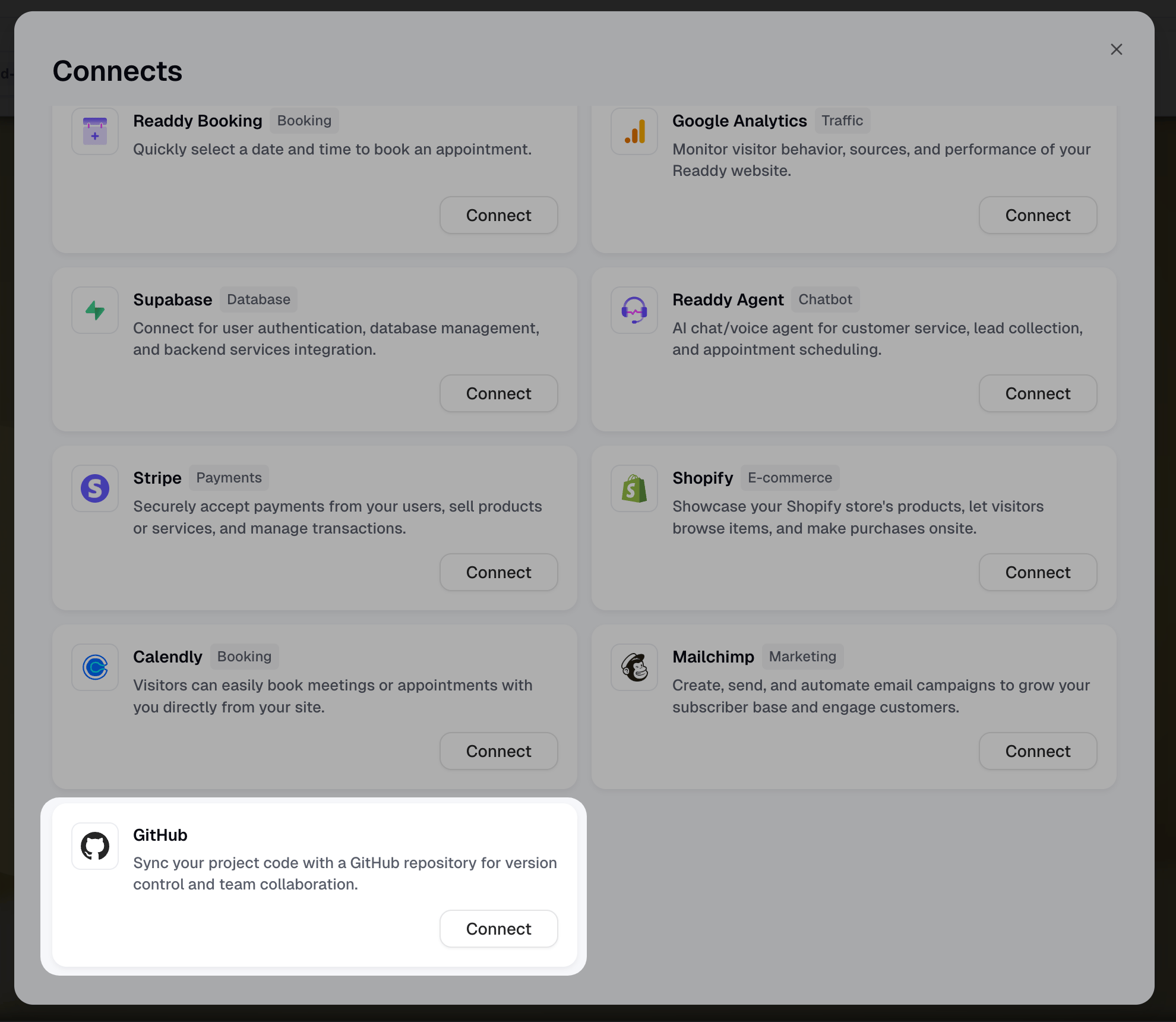1176x1022 pixels.
Task: Click the Readdy Agent AI chat description
Action: click(877, 339)
